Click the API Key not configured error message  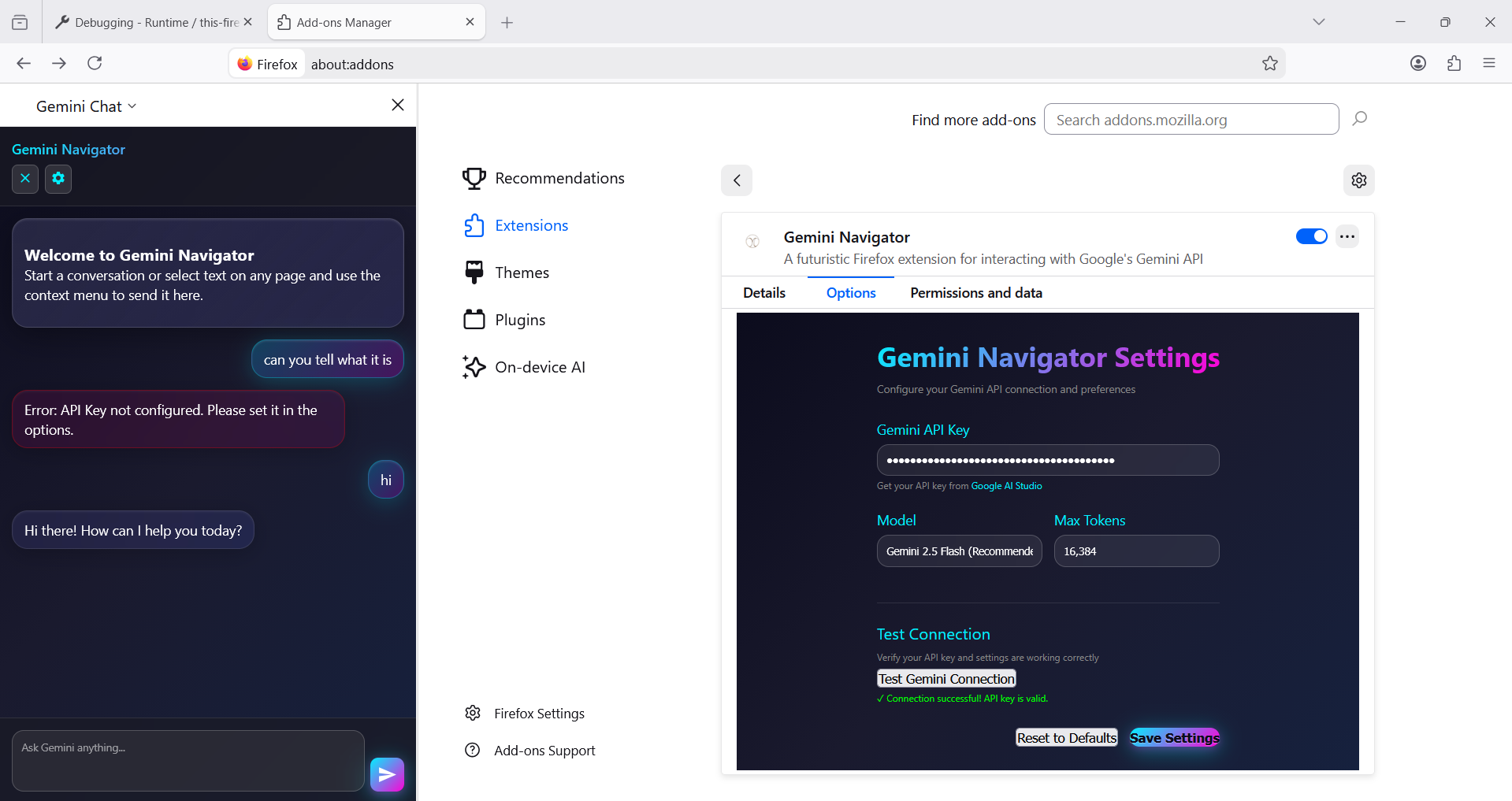pos(178,420)
